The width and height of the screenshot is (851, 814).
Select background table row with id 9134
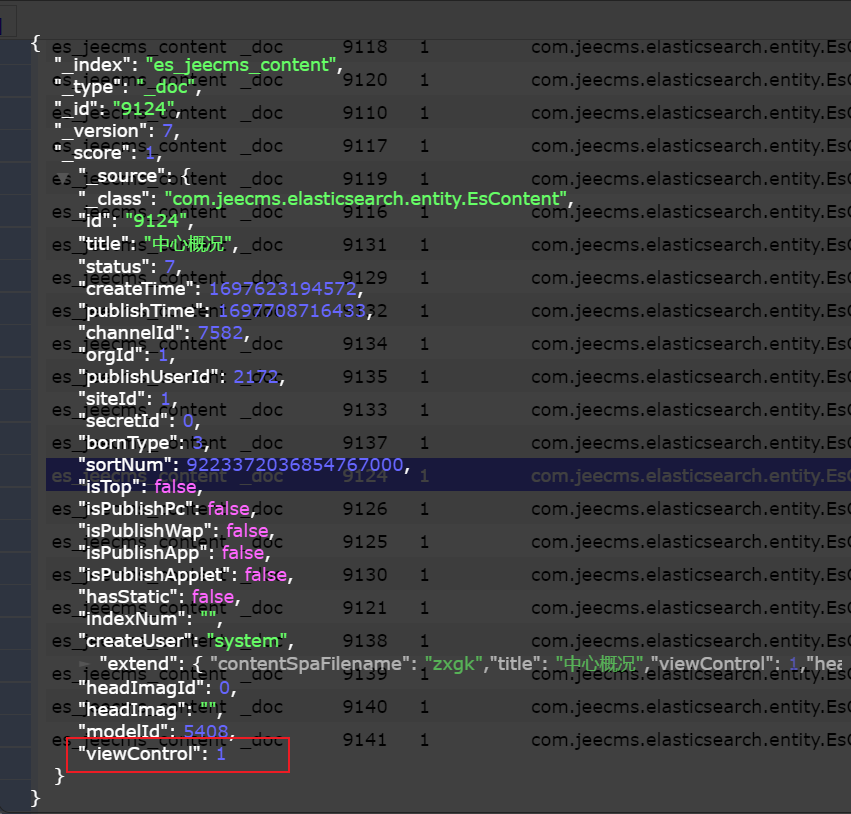[448, 344]
